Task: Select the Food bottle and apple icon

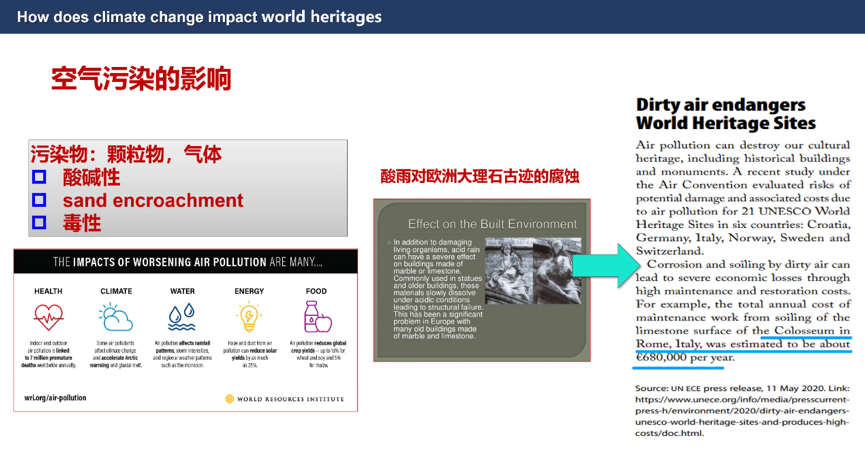Action: coord(316,318)
